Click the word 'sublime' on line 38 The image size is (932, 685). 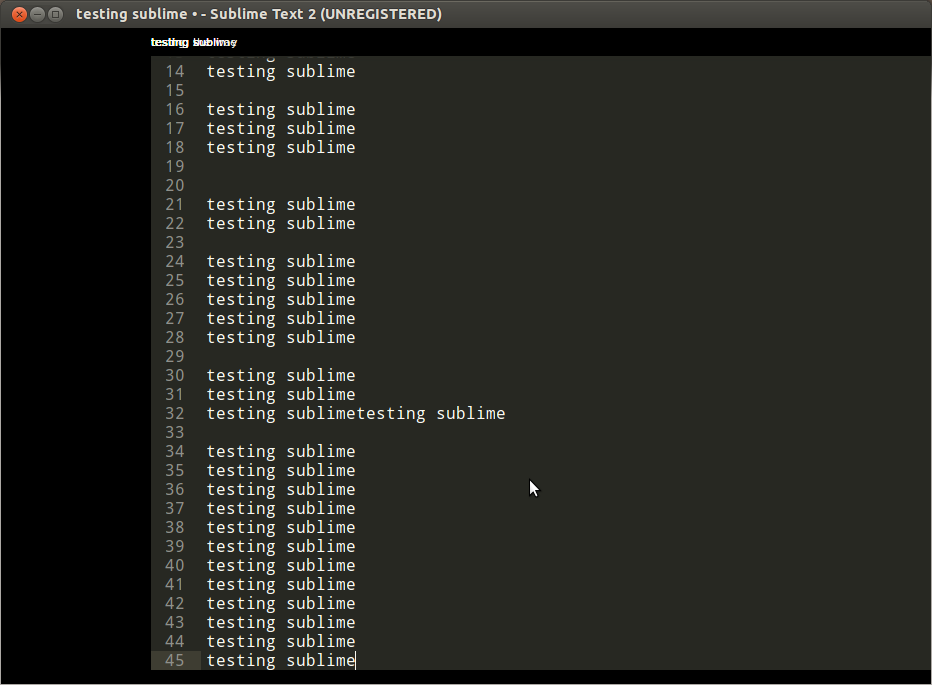(x=320, y=528)
